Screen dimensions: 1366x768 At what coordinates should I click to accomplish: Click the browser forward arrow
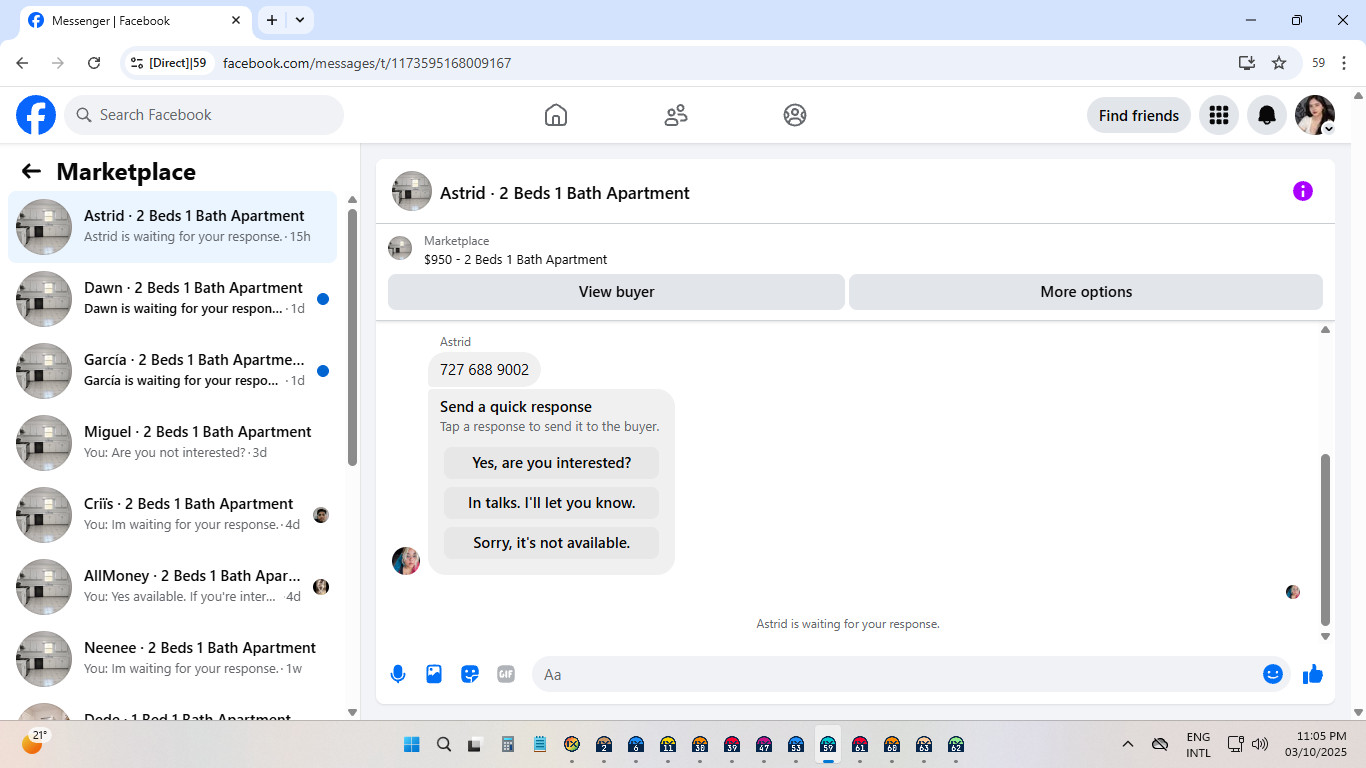(x=58, y=63)
